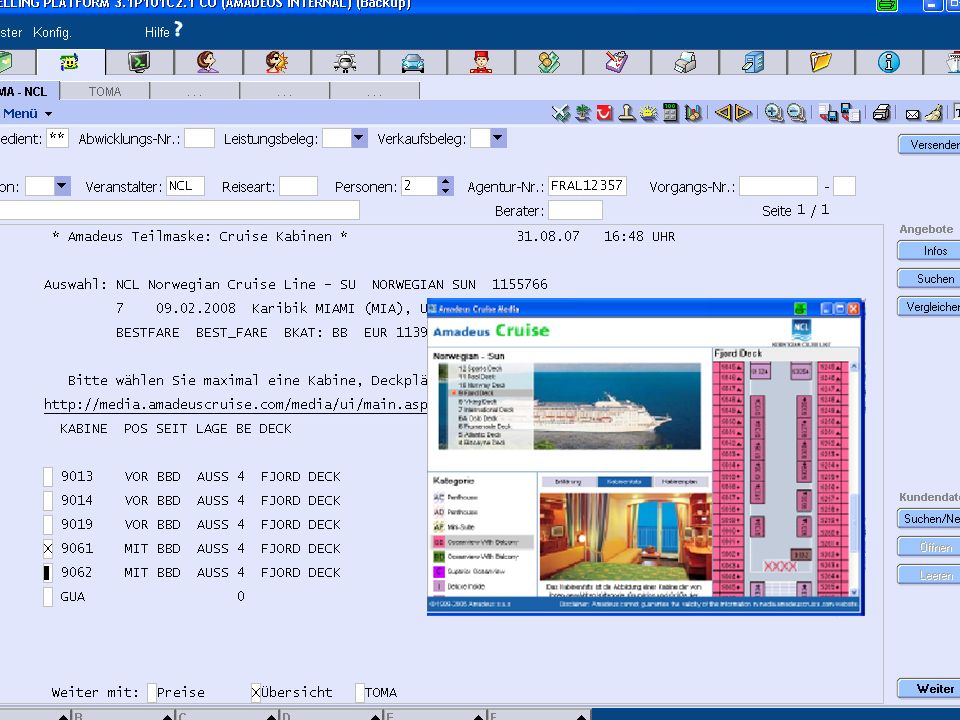960x720 pixels.
Task: Untick the checkbox for cabin 9061
Action: [48, 549]
